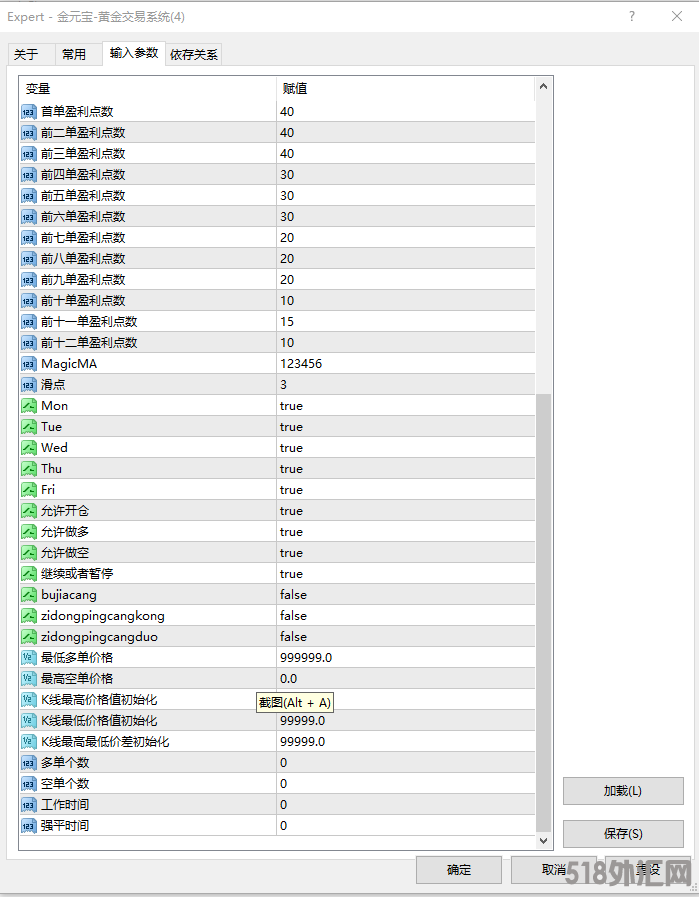Click the boolean icon beside Mon
The width and height of the screenshot is (699, 897).
(29, 406)
